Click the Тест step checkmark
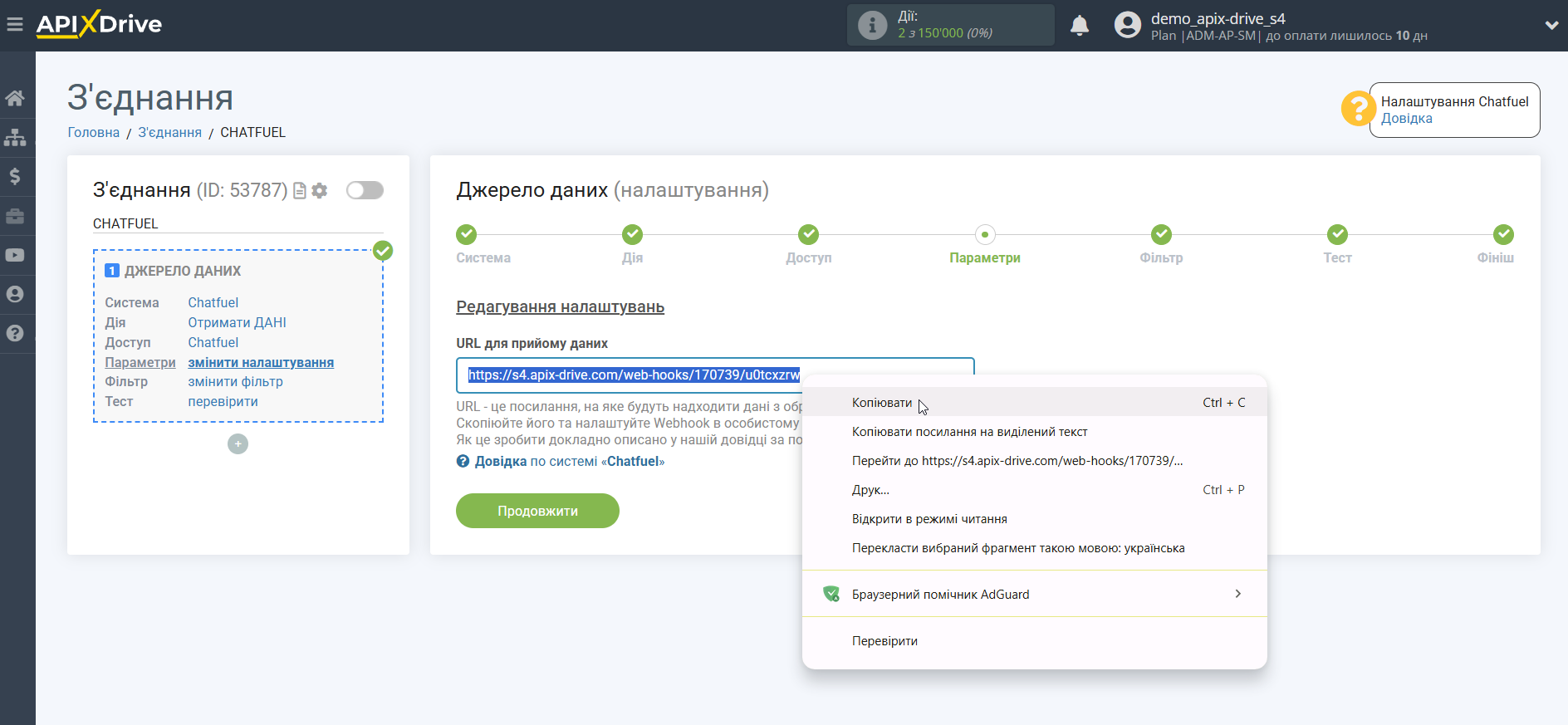1568x725 pixels. [1337, 234]
